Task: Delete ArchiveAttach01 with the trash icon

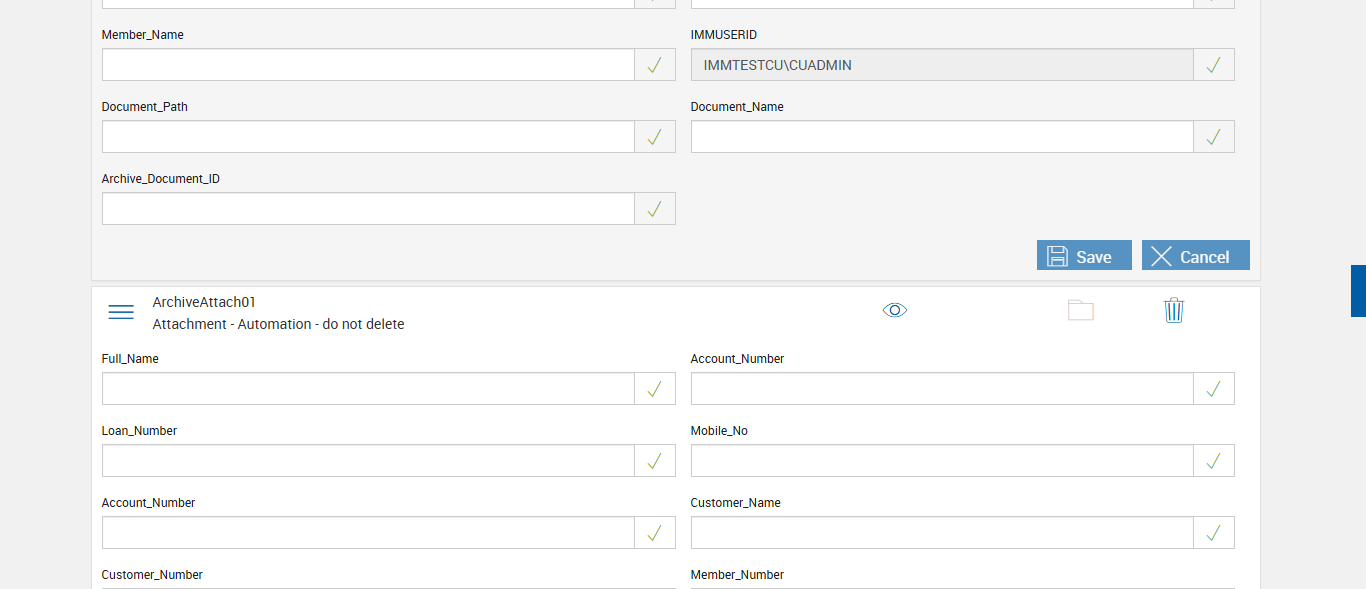Action: point(1174,310)
